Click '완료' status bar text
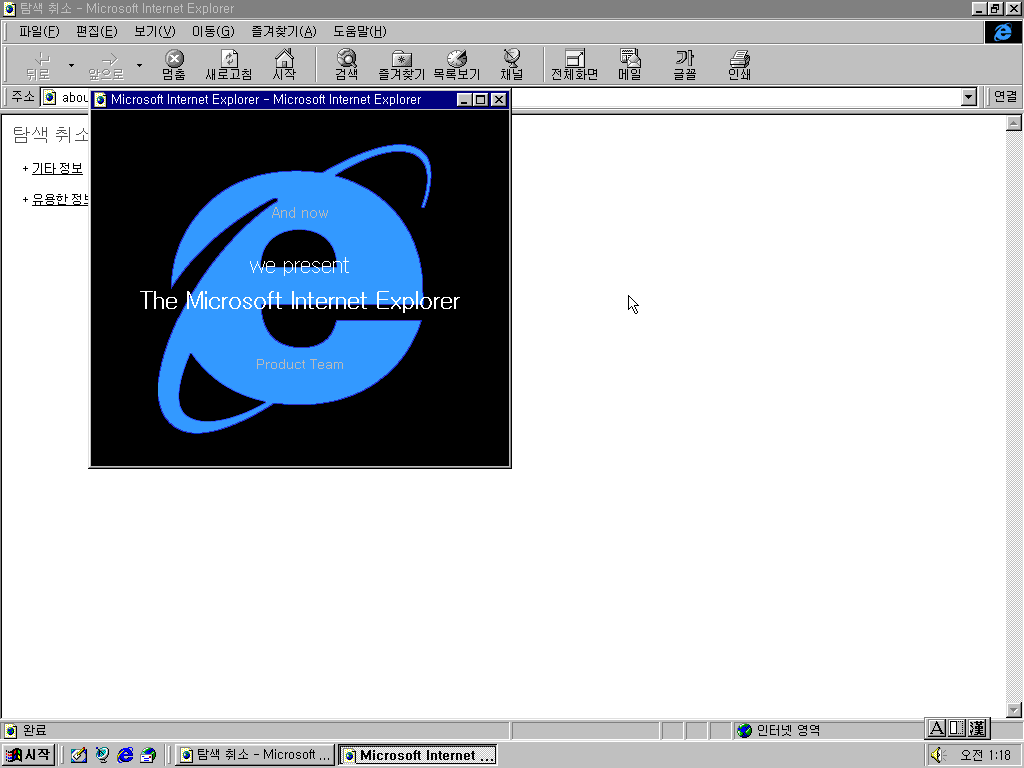Viewport: 1024px width, 768px height. pyautogui.click(x=35, y=730)
